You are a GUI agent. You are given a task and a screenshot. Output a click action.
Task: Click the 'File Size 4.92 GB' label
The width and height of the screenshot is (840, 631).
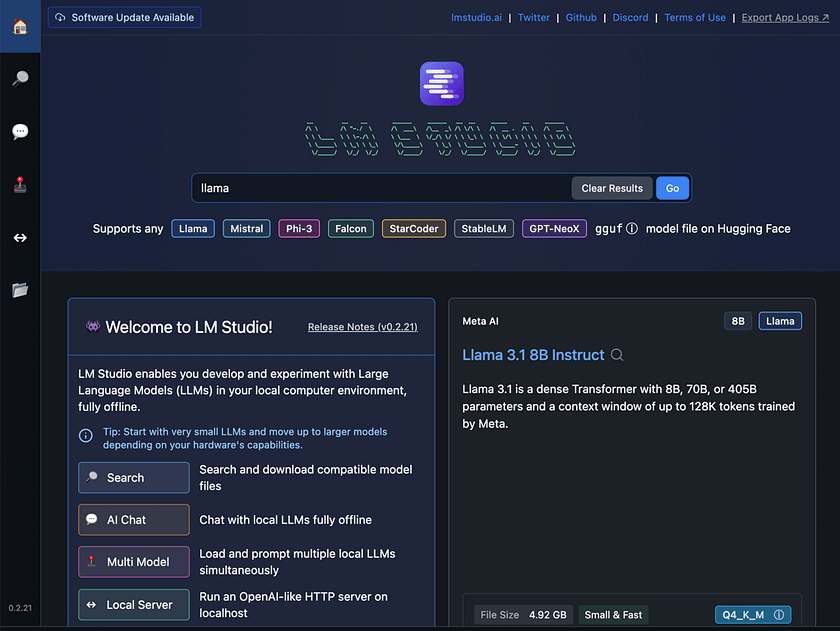(x=523, y=615)
